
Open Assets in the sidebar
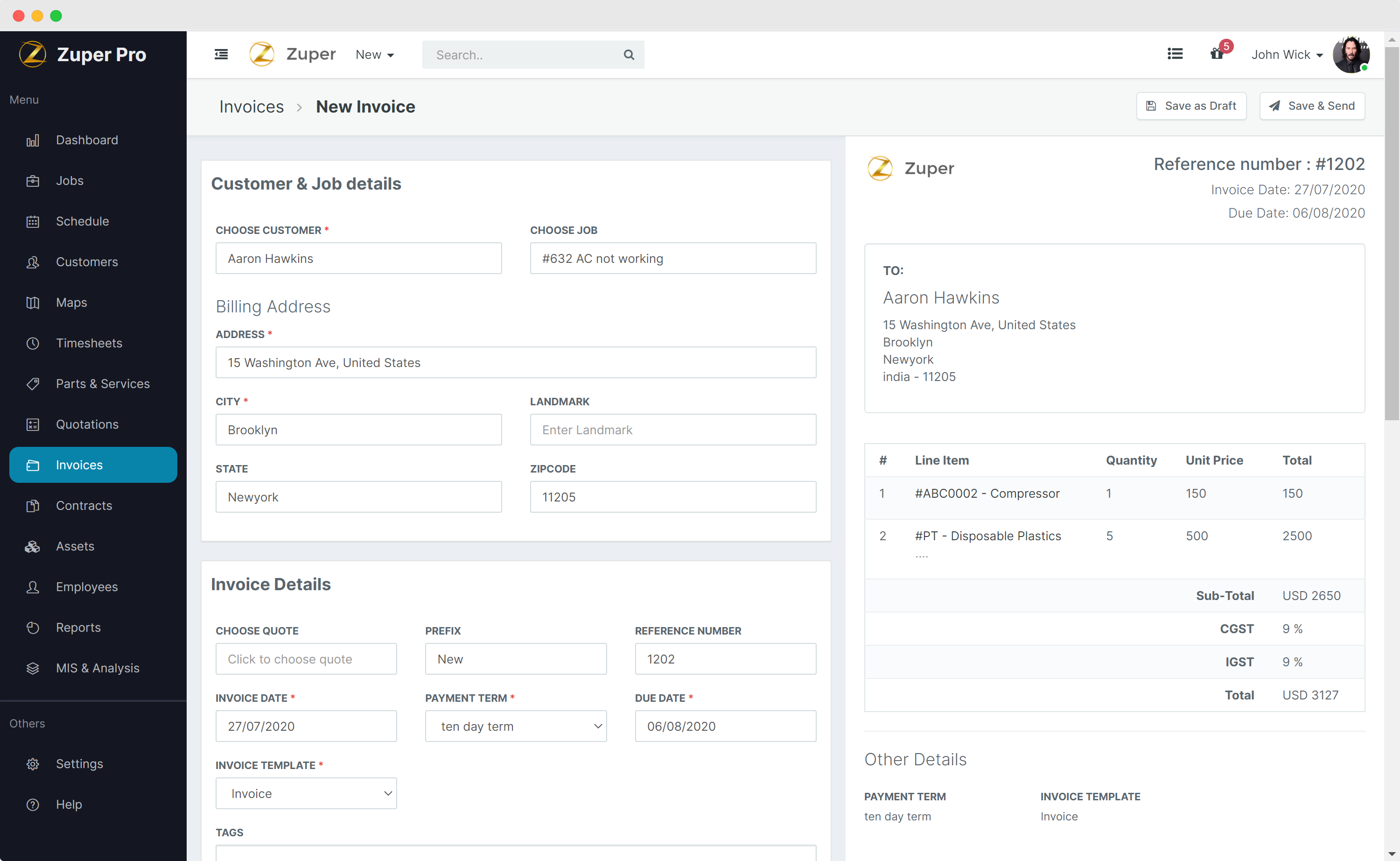pyautogui.click(x=75, y=546)
